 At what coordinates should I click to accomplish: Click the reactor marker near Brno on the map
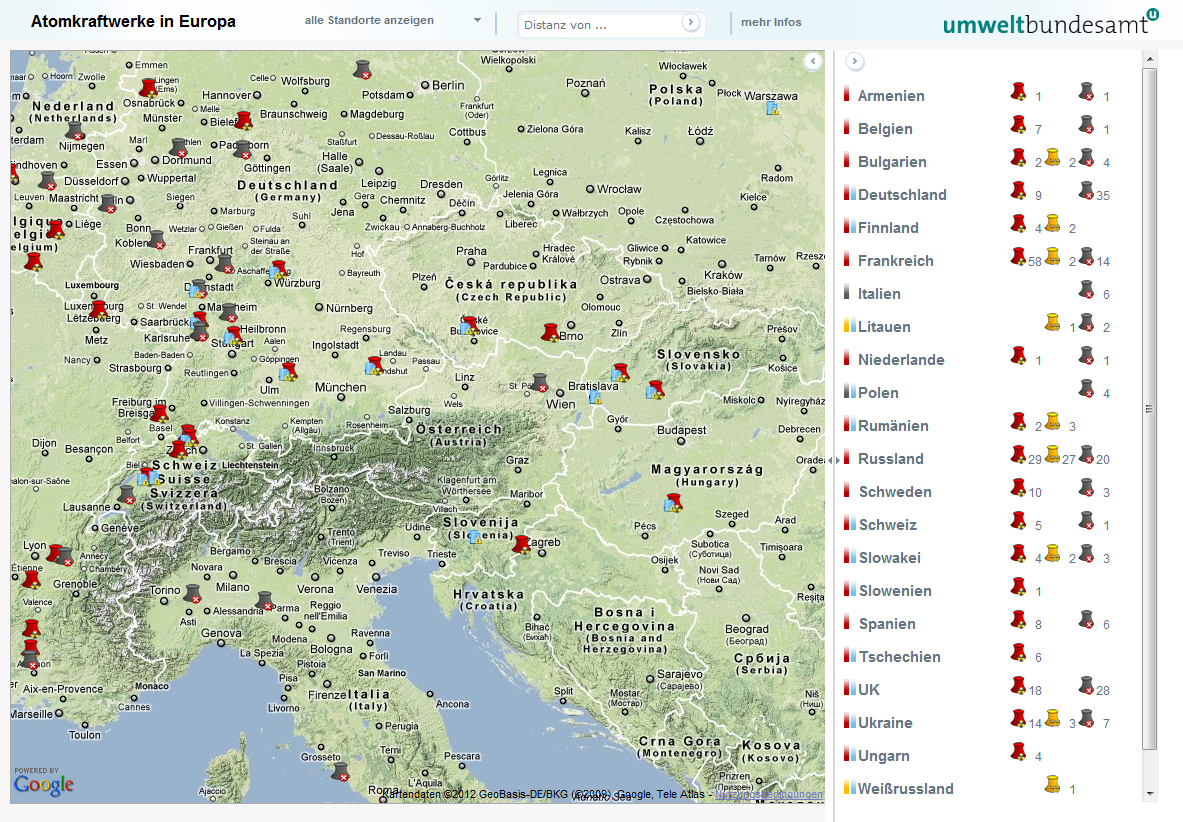pyautogui.click(x=551, y=333)
